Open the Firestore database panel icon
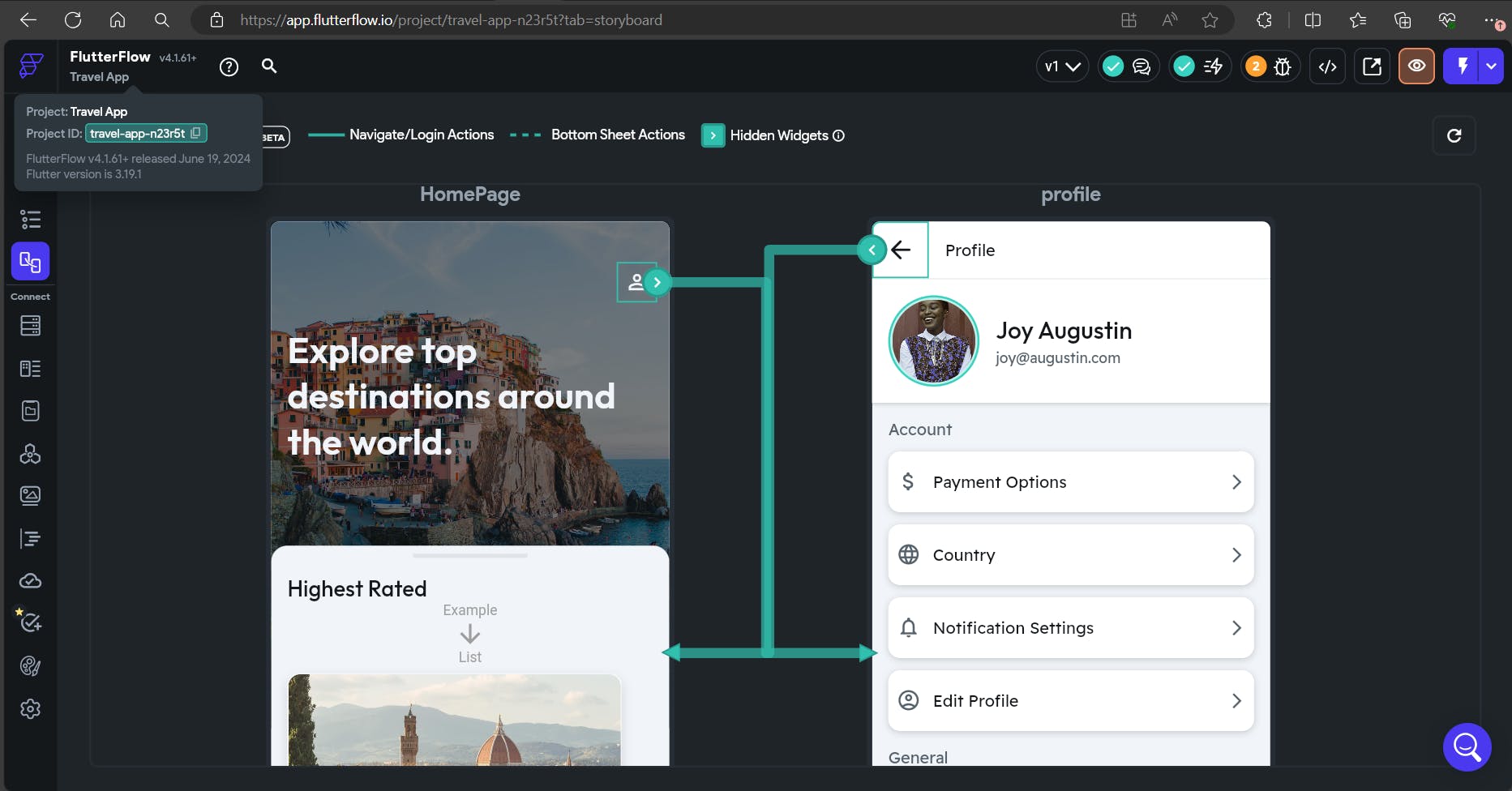Viewport: 1512px width, 791px height. [31, 326]
